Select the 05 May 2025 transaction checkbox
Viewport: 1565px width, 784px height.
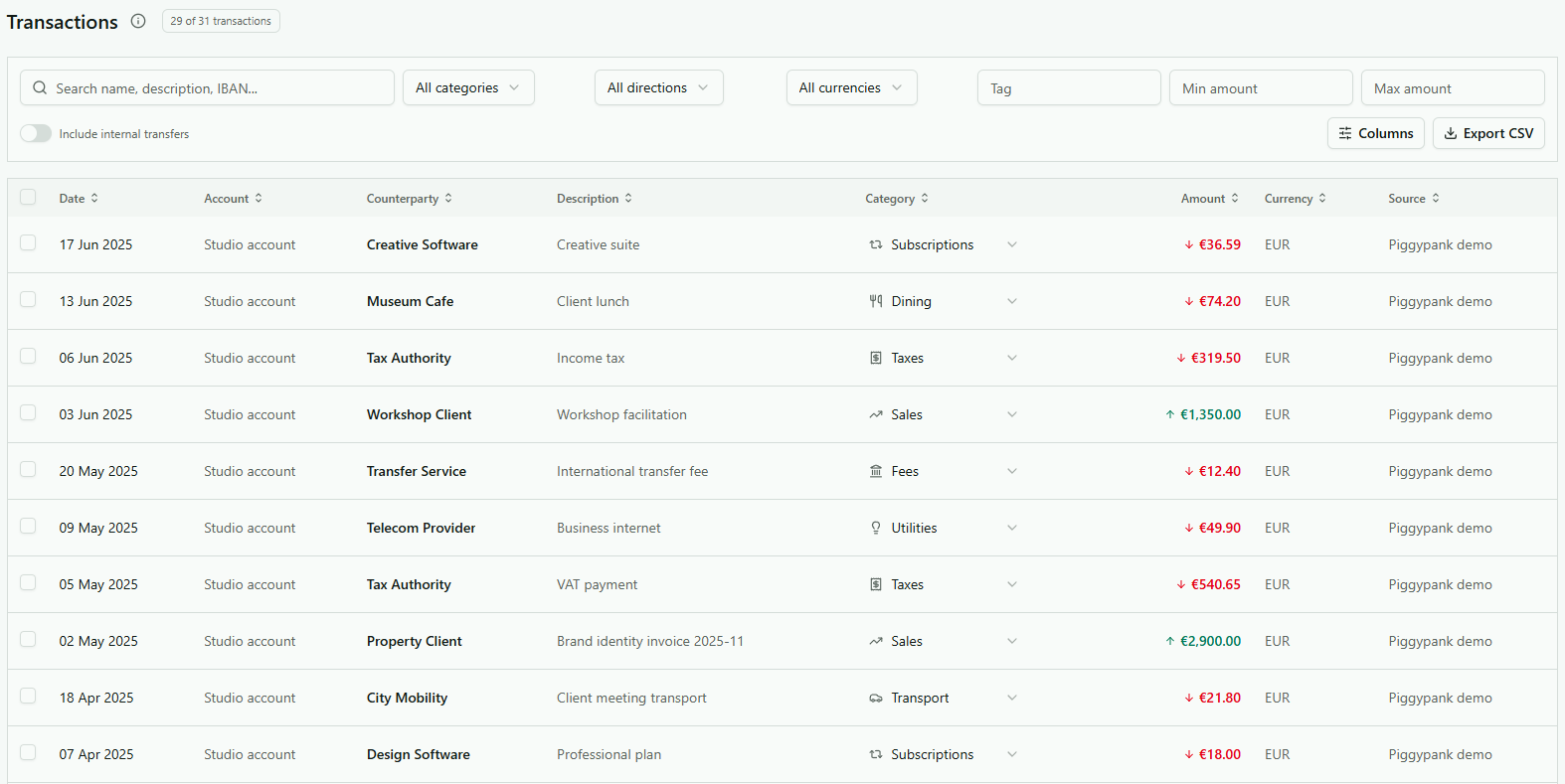coord(28,582)
